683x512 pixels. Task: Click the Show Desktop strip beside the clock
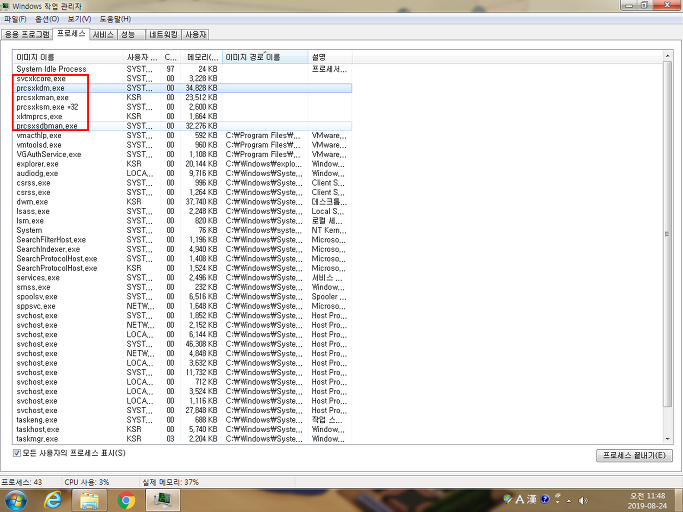[680, 500]
